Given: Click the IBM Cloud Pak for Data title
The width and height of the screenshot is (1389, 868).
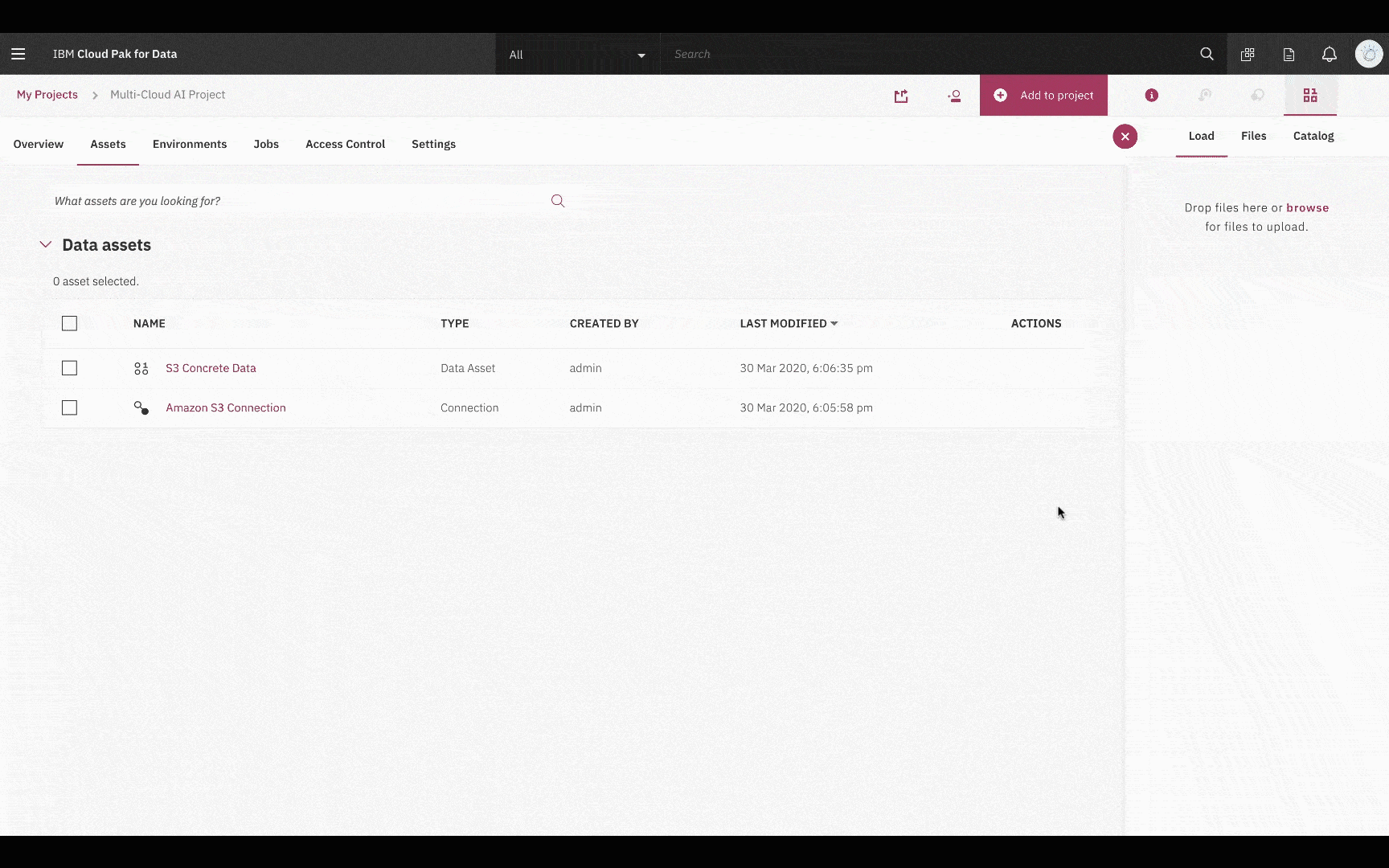Looking at the screenshot, I should (x=115, y=54).
